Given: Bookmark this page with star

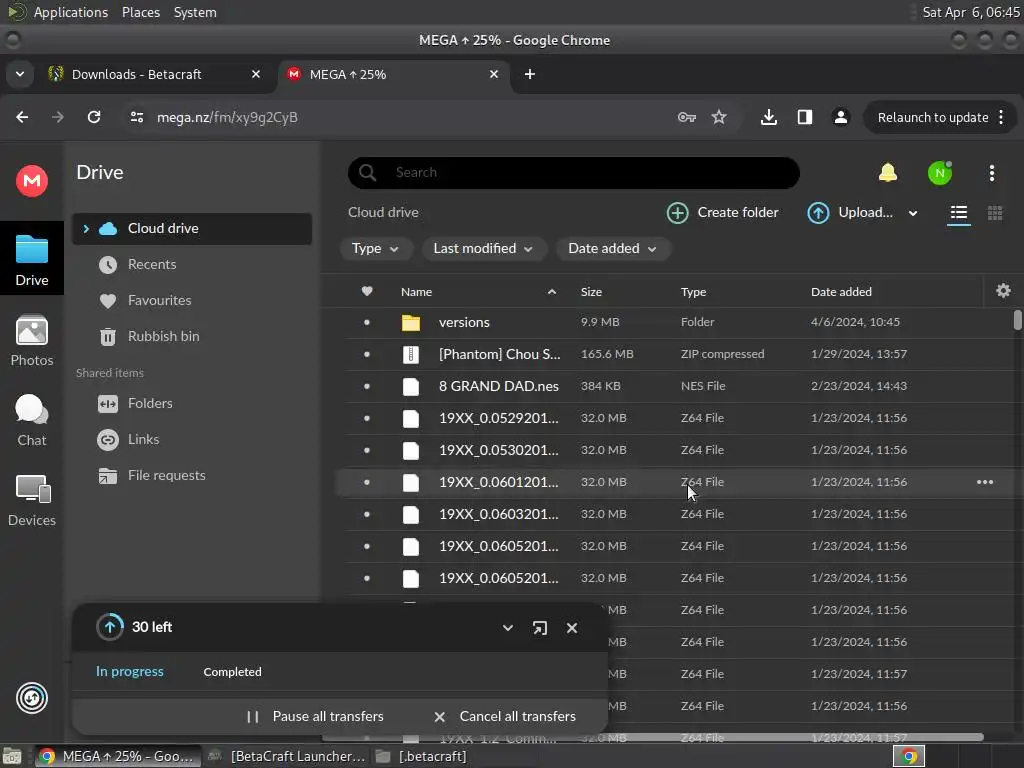Looking at the screenshot, I should tap(719, 117).
